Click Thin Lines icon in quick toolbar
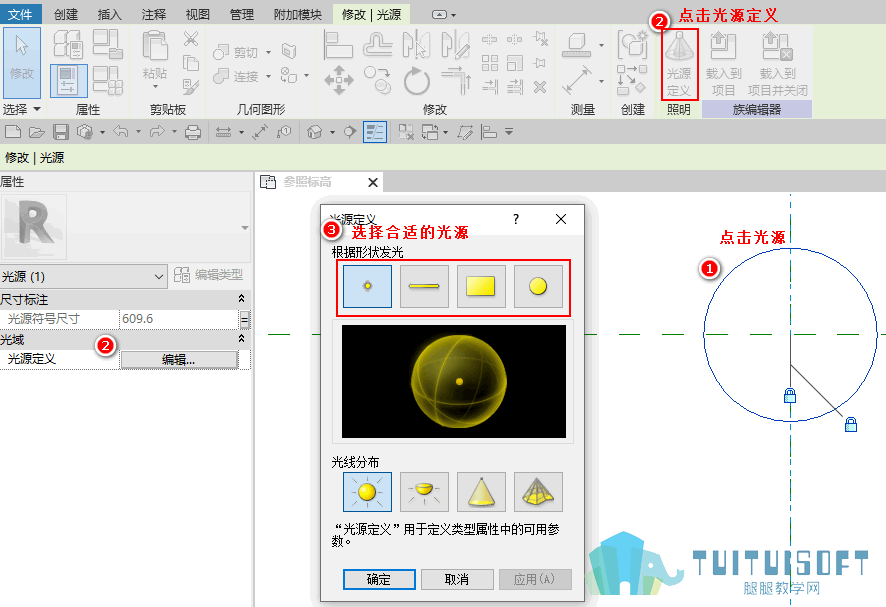The width and height of the screenshot is (886, 607). pos(375,132)
